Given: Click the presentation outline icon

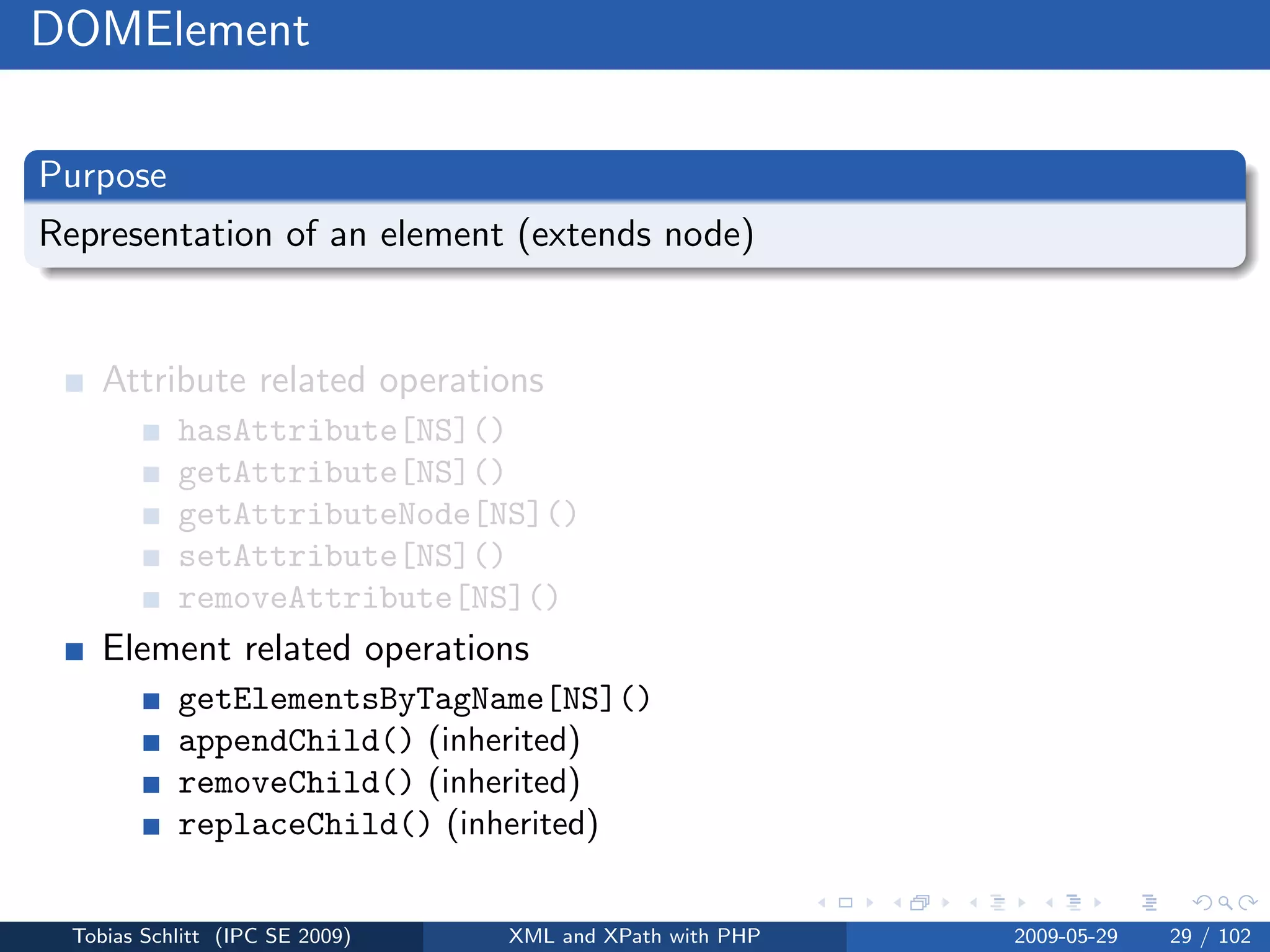Looking at the screenshot, I should coord(1149,903).
